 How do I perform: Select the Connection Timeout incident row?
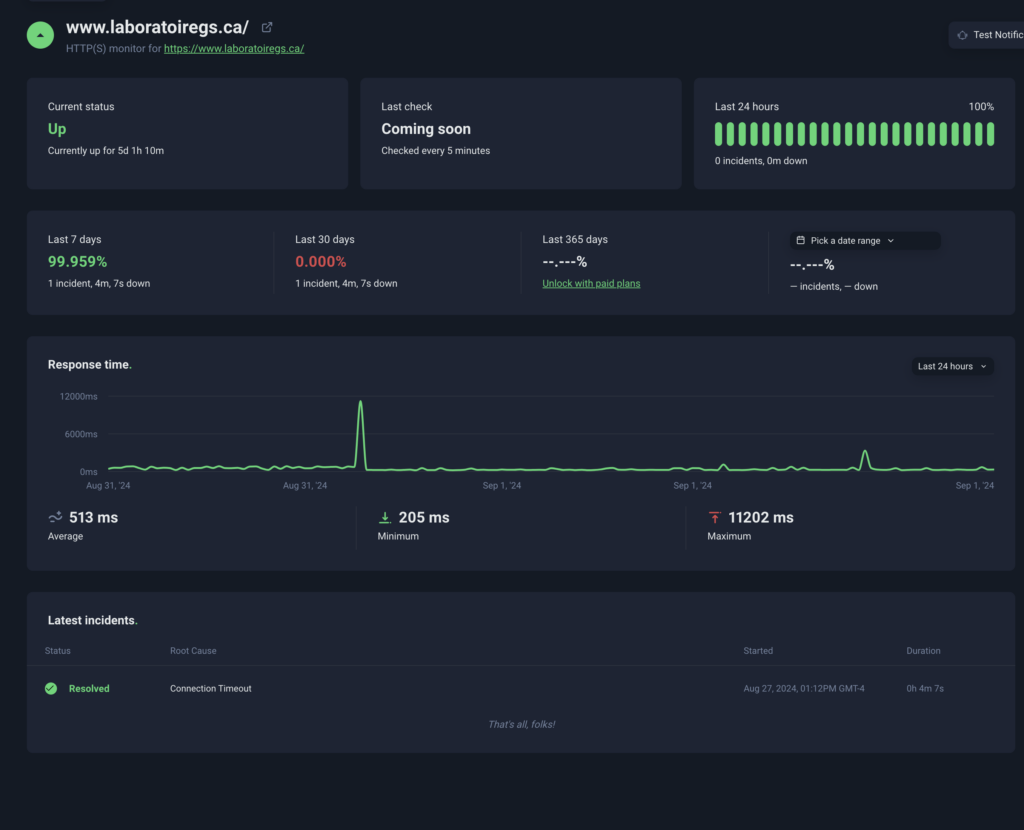[x=211, y=688]
